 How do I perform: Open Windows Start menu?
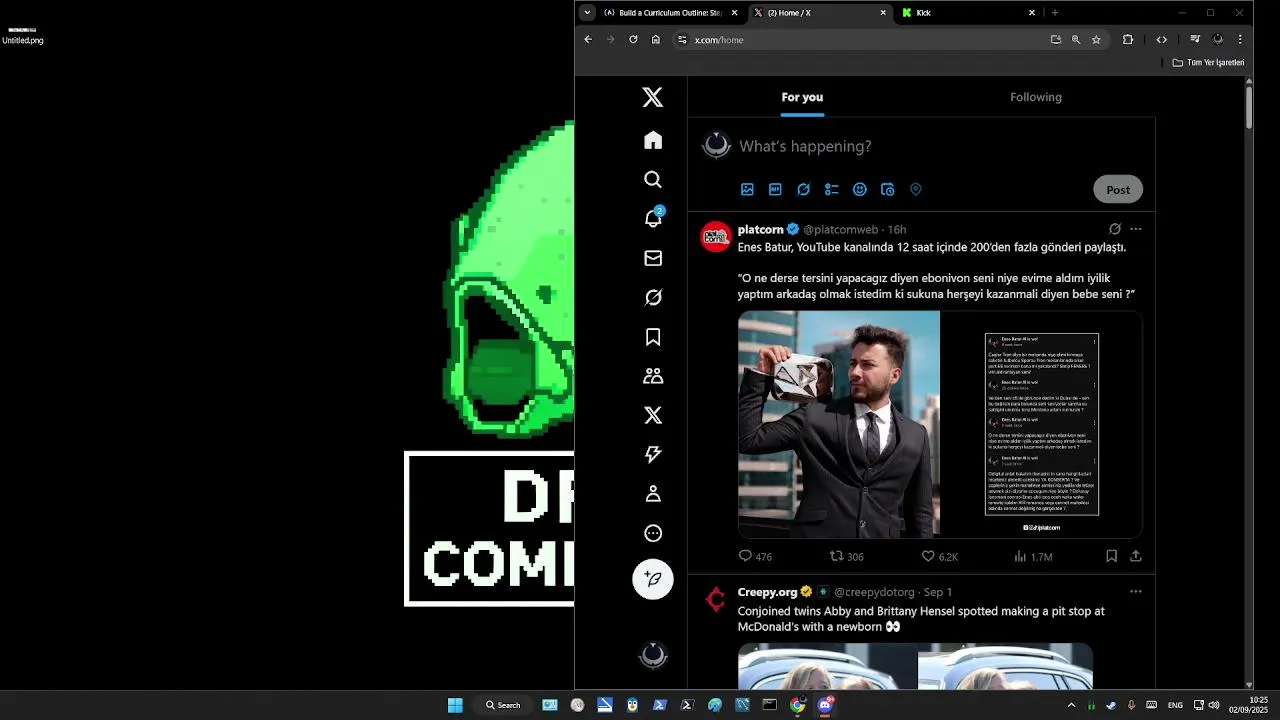[455, 705]
